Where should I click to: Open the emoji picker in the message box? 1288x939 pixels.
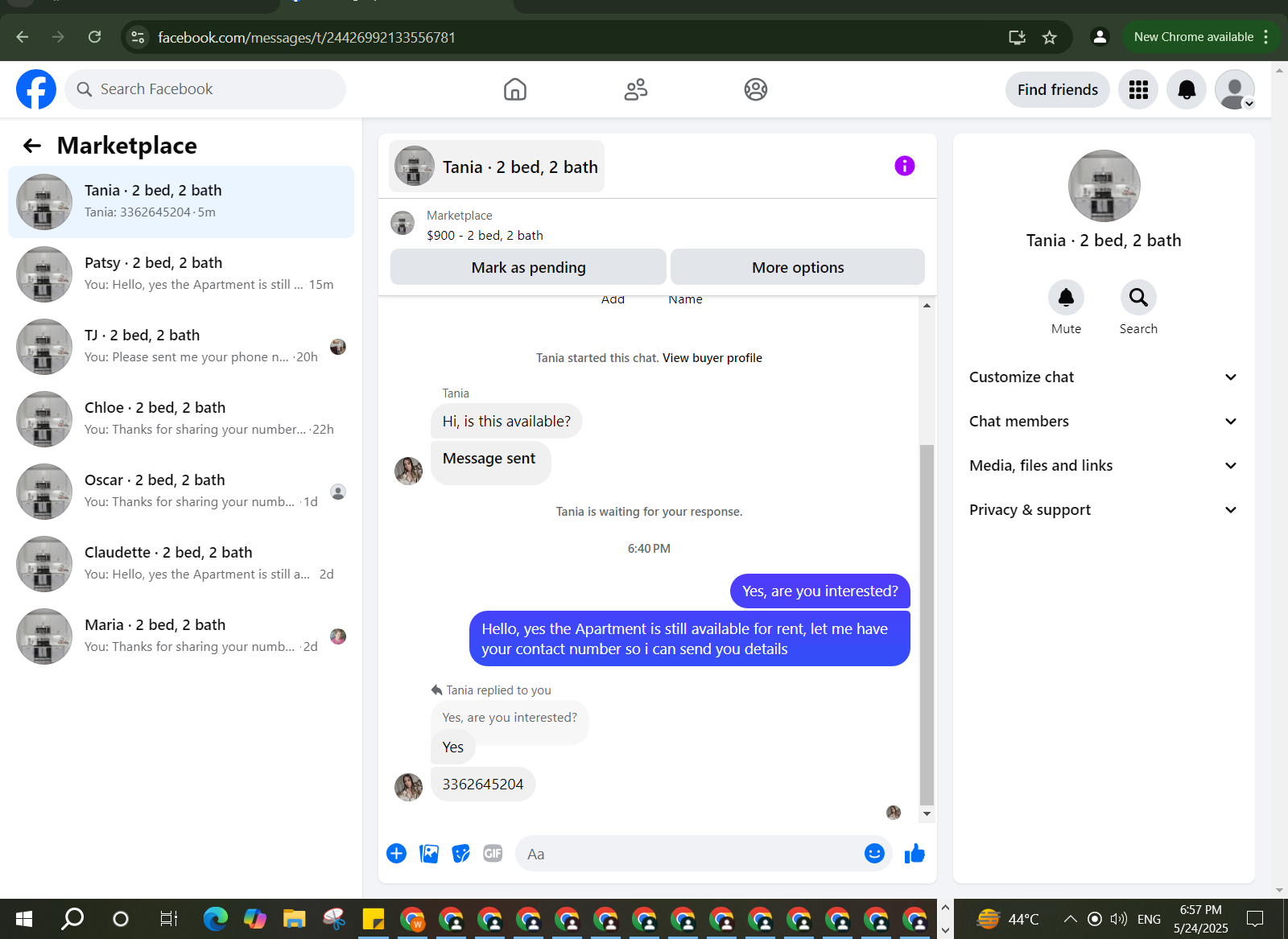tap(874, 854)
